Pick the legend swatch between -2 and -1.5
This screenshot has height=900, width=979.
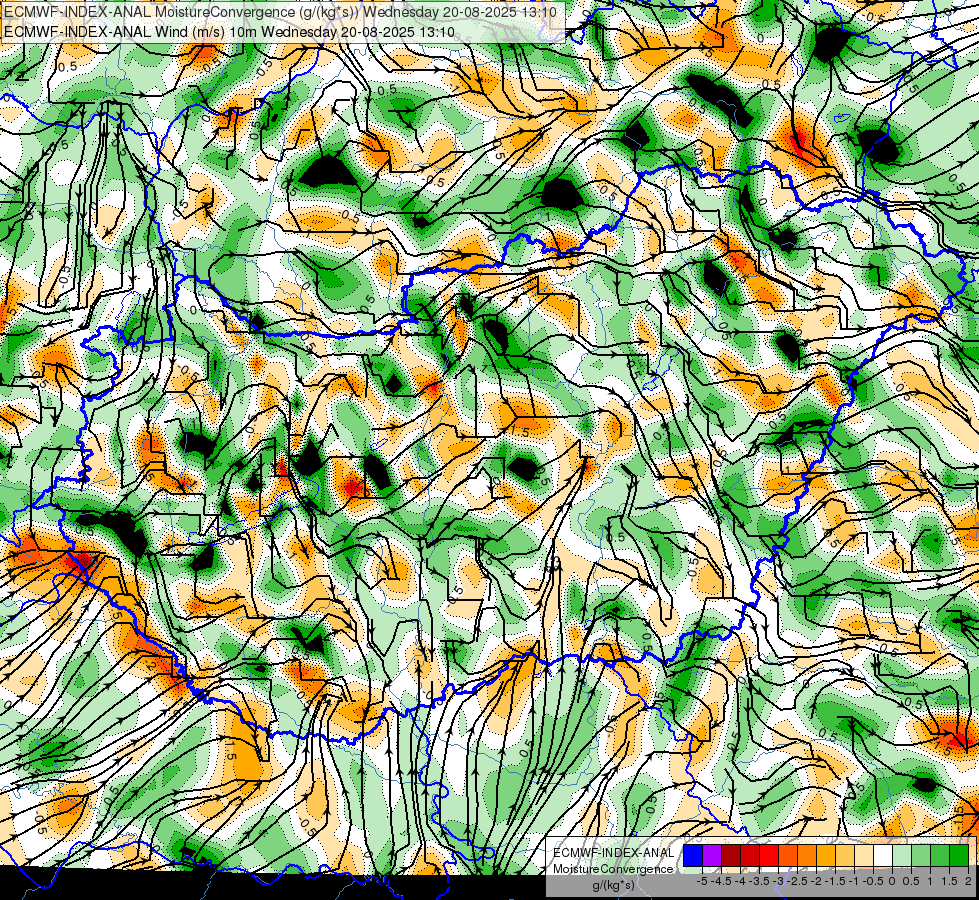coord(826,856)
